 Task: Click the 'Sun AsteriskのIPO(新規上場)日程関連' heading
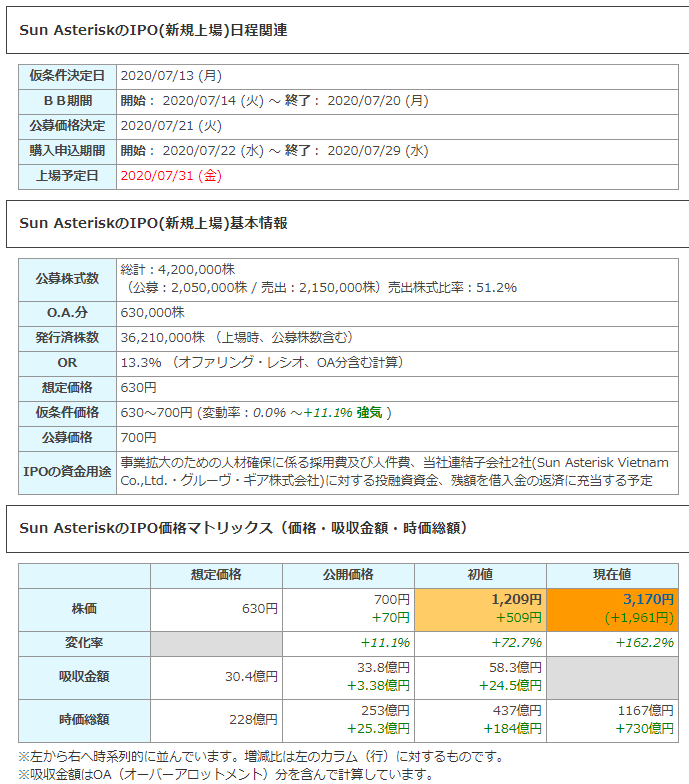[x=153, y=30]
